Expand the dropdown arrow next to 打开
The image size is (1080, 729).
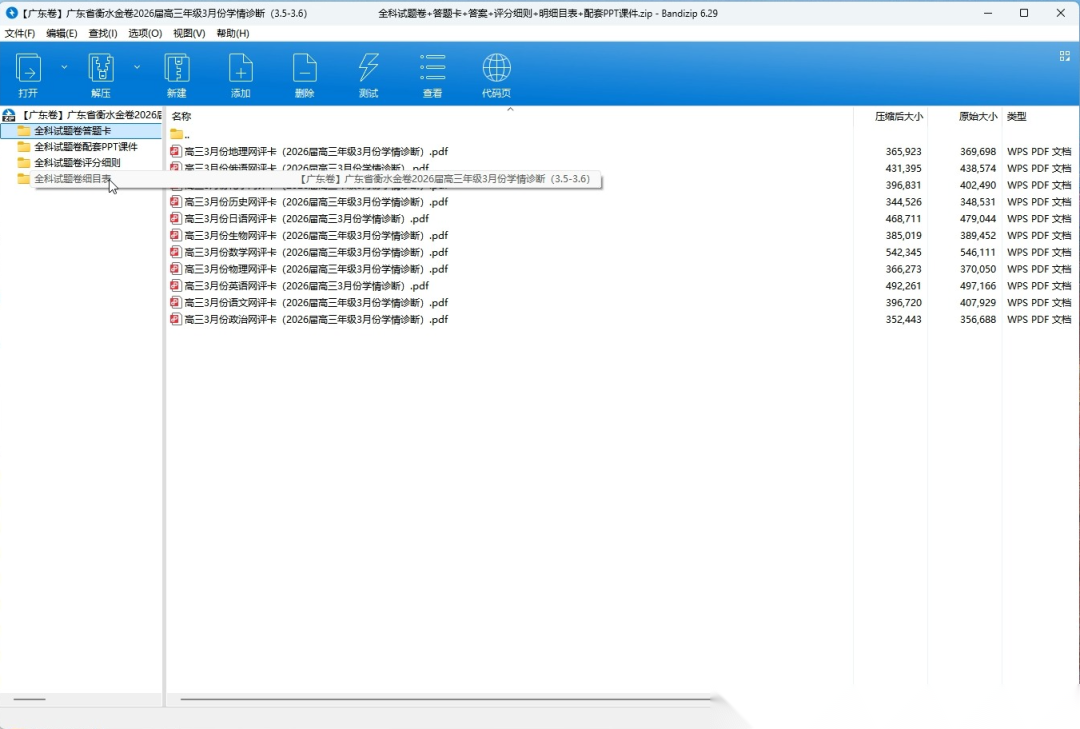(x=64, y=67)
